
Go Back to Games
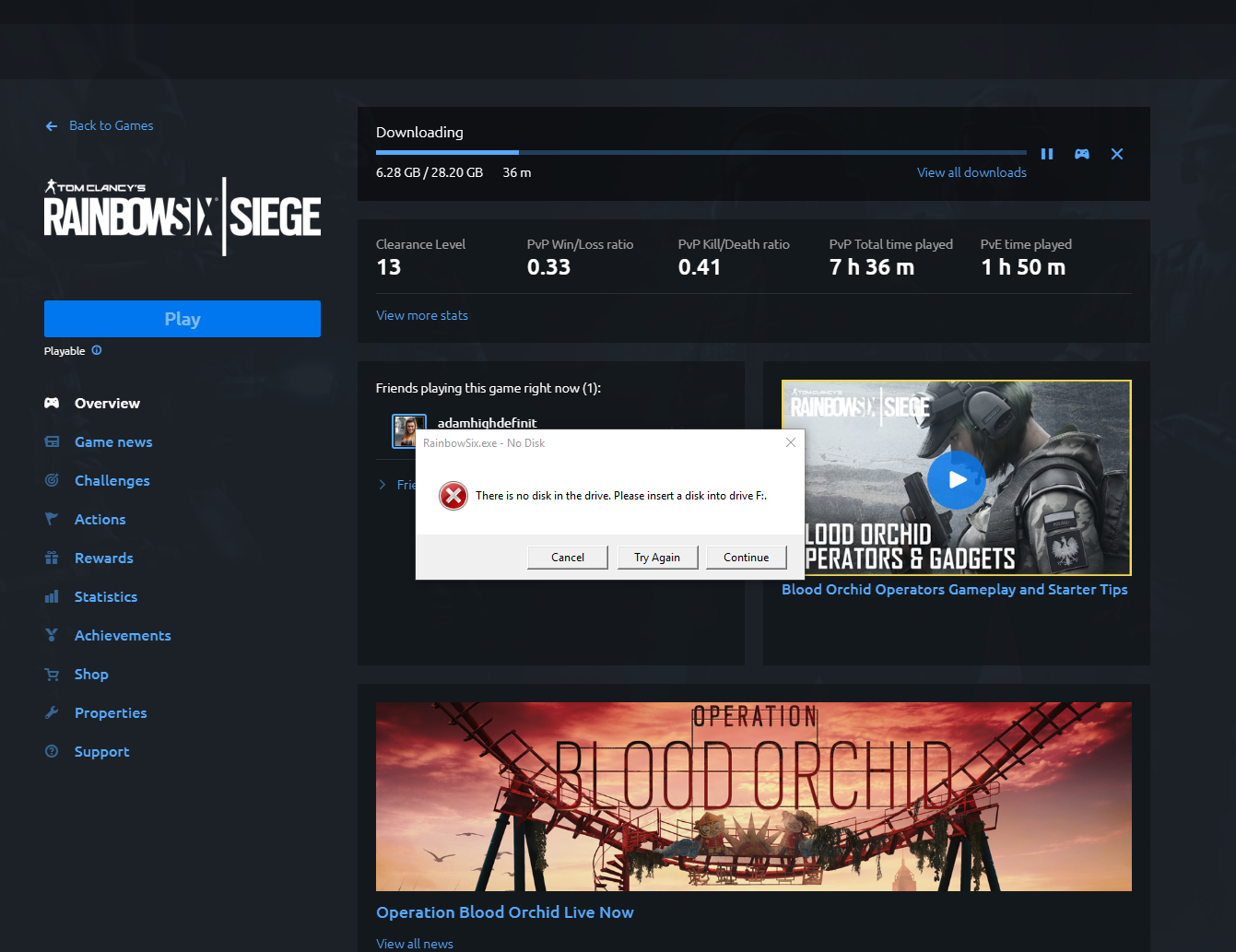coord(112,125)
